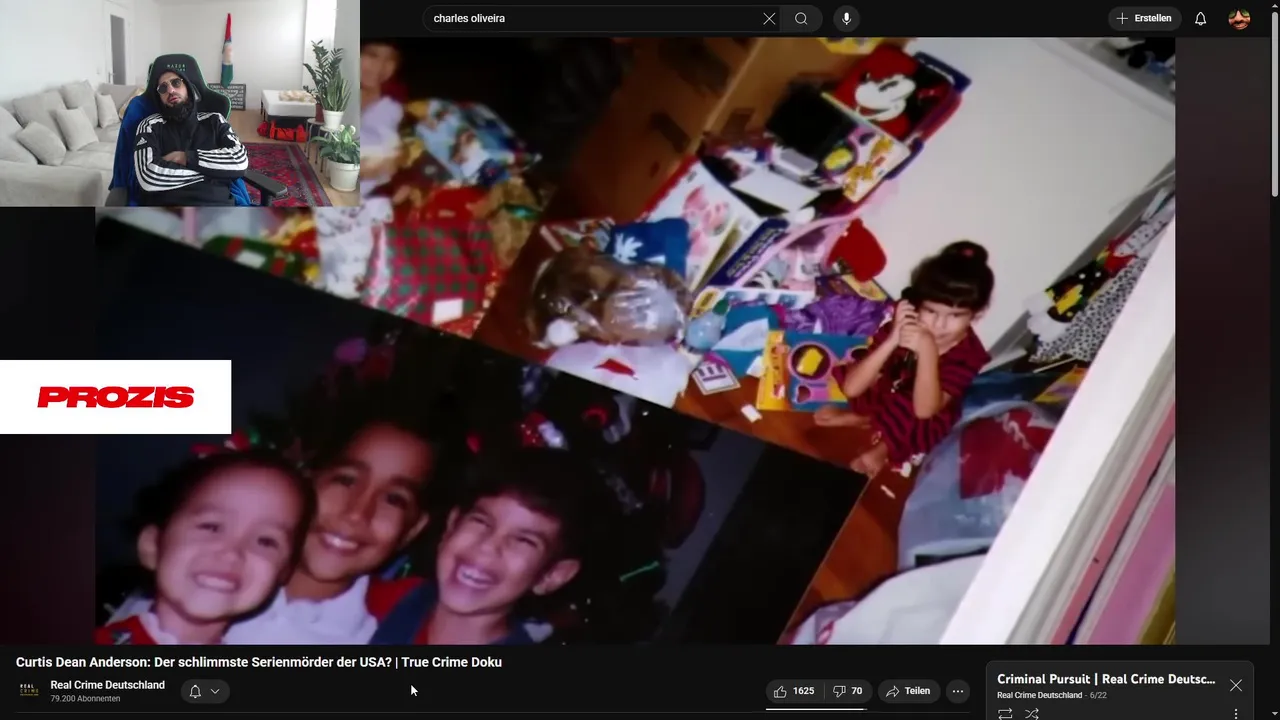Viewport: 1280px width, 720px height.
Task: Share the video via Teilen
Action: point(909,691)
